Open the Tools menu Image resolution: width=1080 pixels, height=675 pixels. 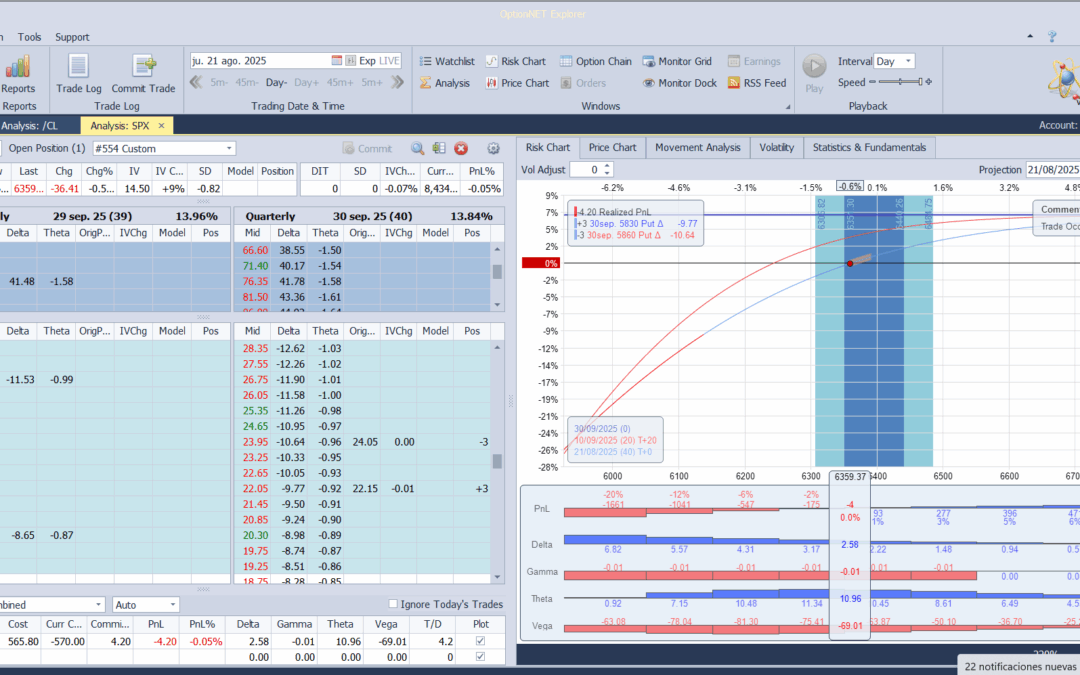tap(30, 37)
